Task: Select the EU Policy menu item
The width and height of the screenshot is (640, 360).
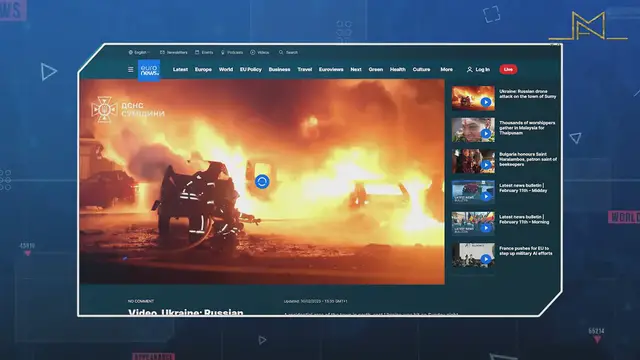Action: (x=251, y=70)
